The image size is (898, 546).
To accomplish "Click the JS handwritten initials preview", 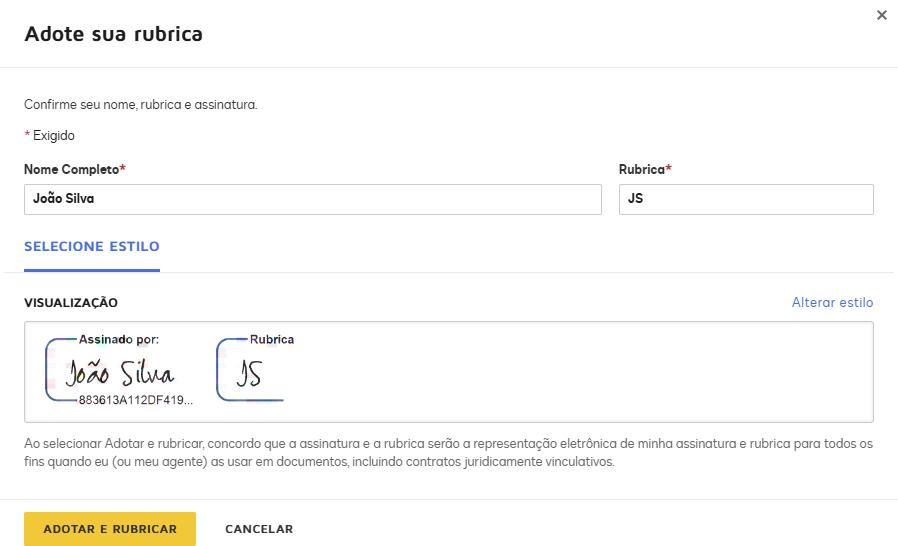I will point(249,374).
